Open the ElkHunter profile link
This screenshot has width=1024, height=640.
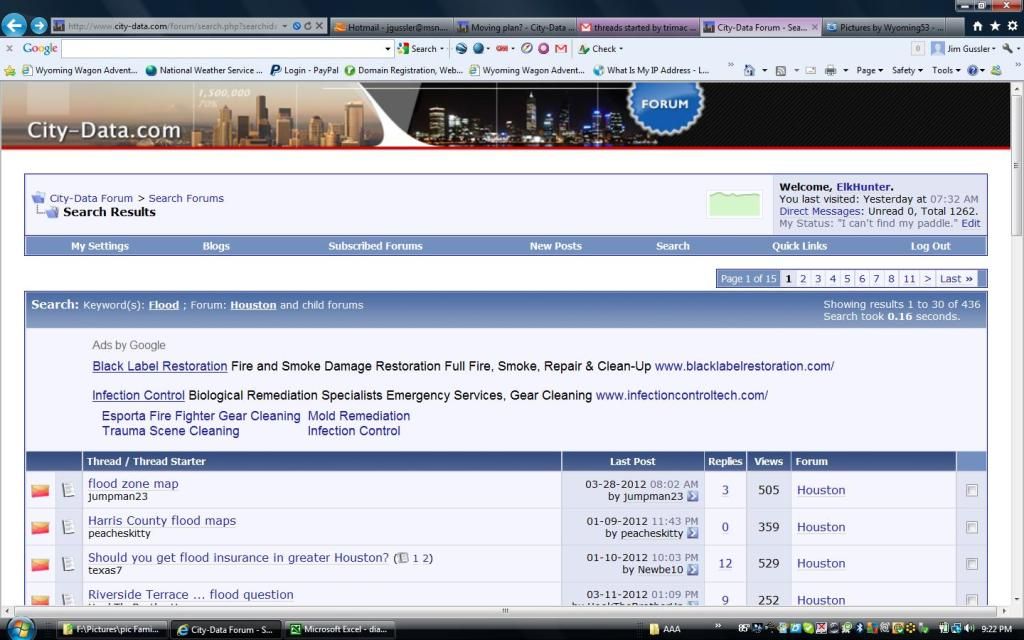tap(863, 187)
